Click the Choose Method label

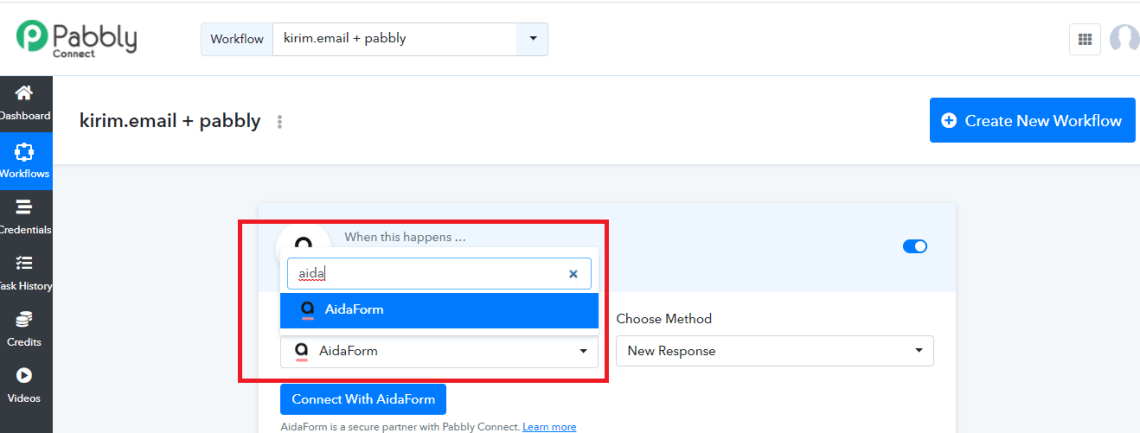(x=664, y=318)
